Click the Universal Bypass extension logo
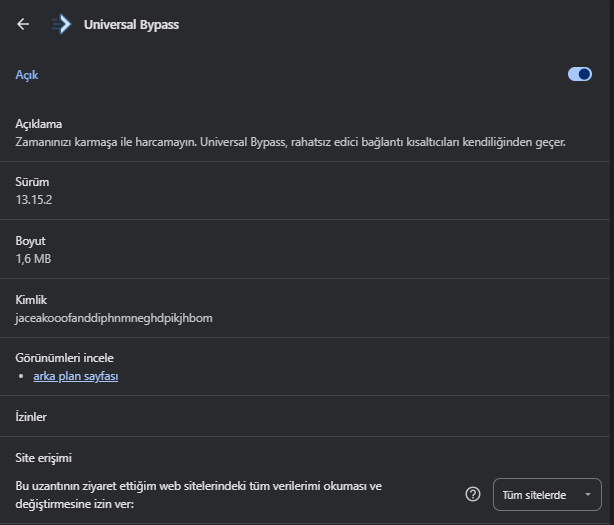 [62, 24]
